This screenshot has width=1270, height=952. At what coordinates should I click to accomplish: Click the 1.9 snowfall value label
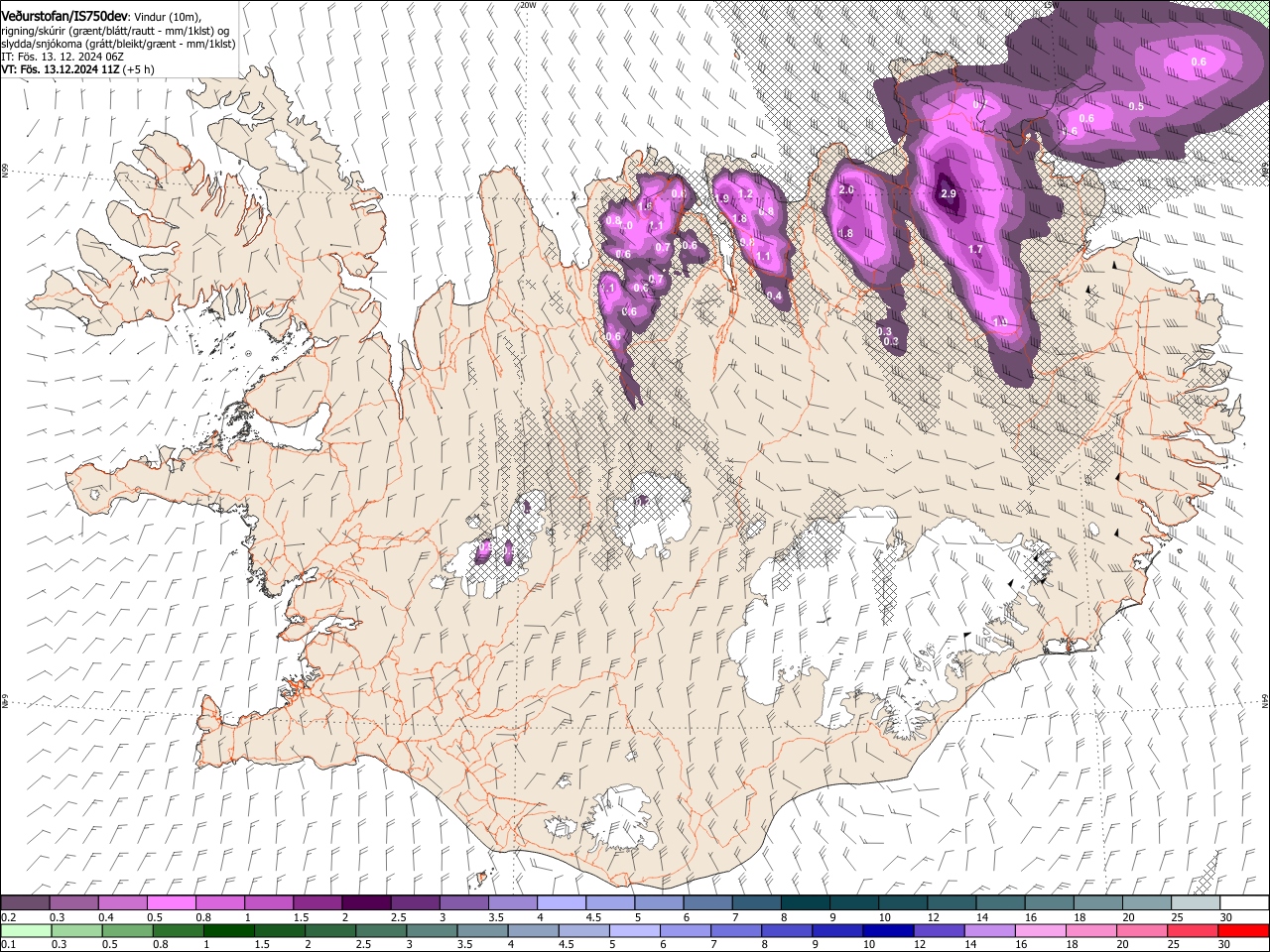point(722,198)
